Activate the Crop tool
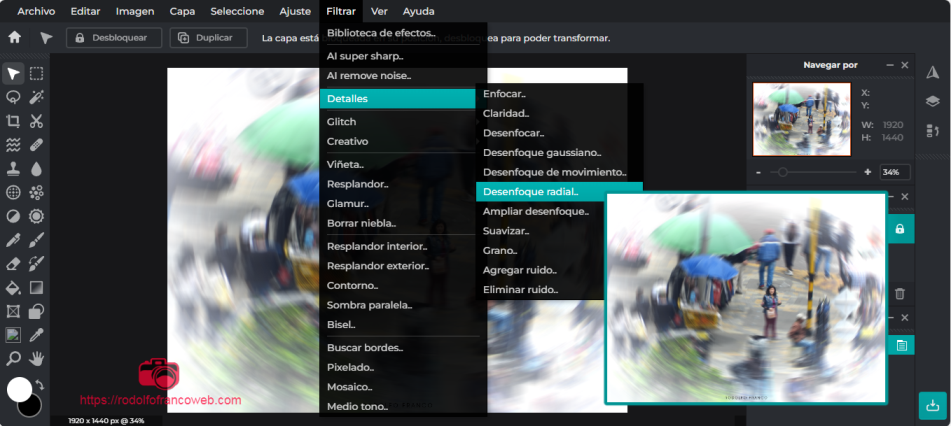 click(x=13, y=121)
